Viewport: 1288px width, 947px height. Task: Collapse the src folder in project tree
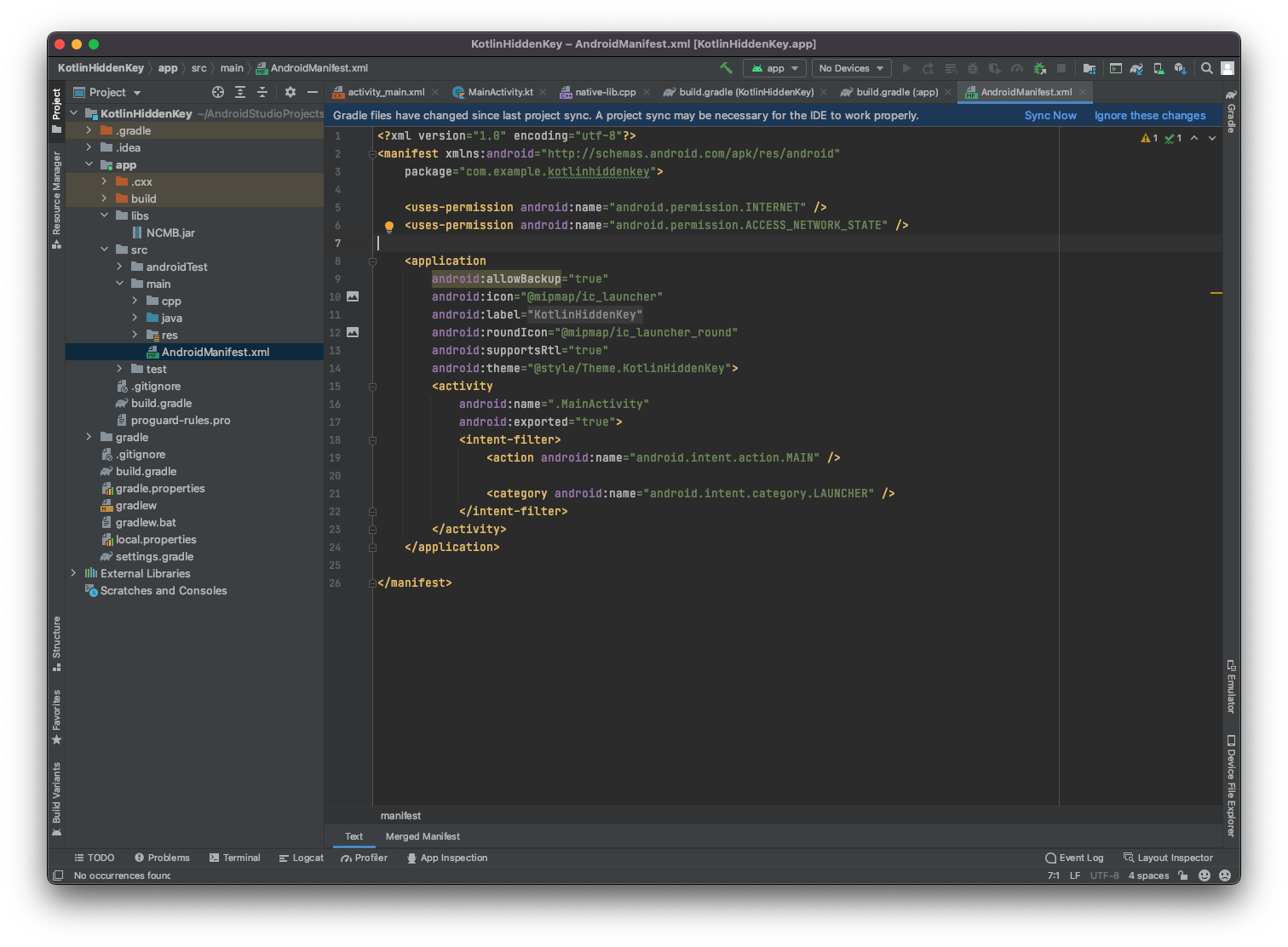(105, 250)
